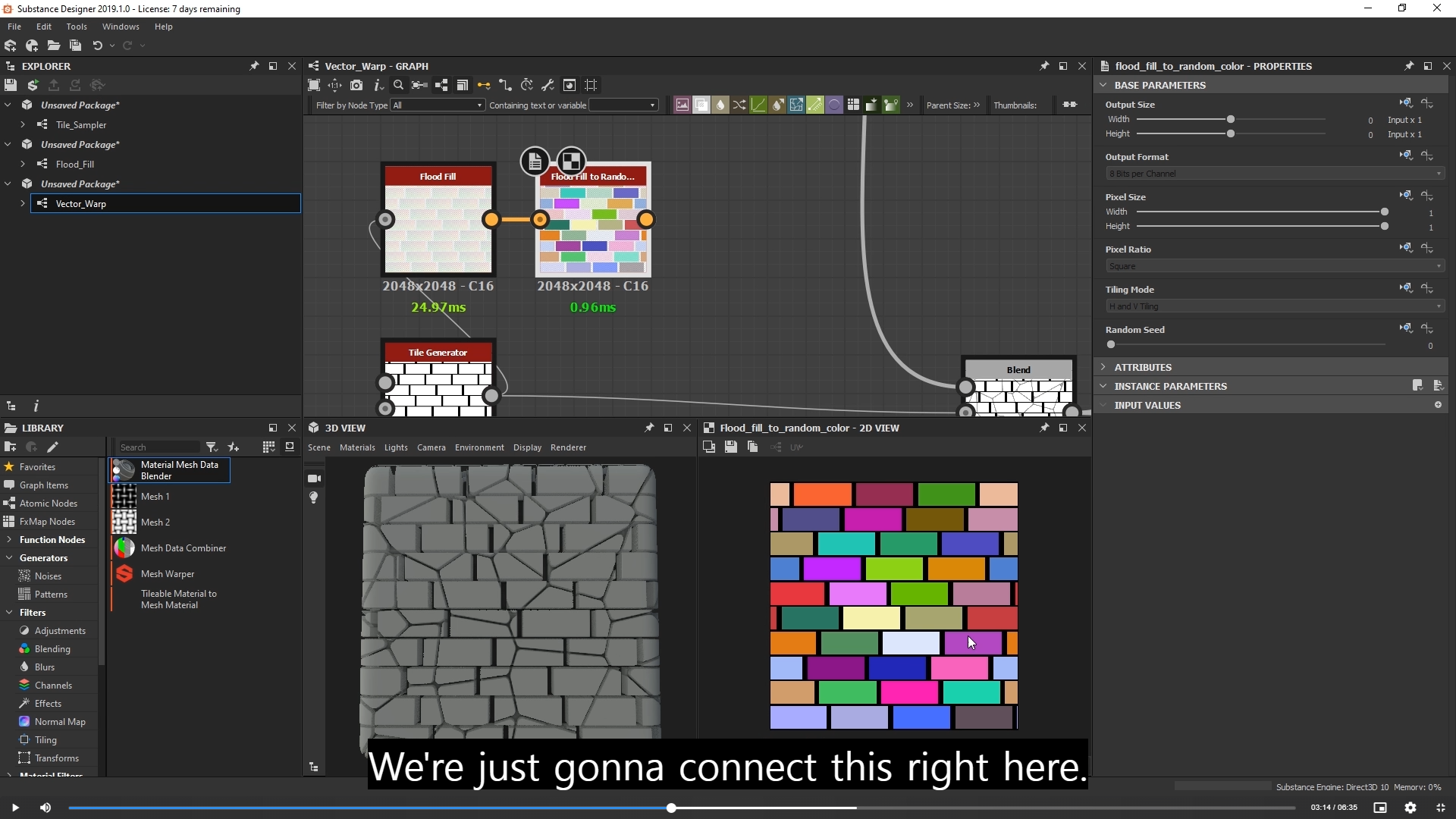Adjust the Random Seed slider
Image resolution: width=1456 pixels, height=819 pixels.
pyautogui.click(x=1111, y=345)
